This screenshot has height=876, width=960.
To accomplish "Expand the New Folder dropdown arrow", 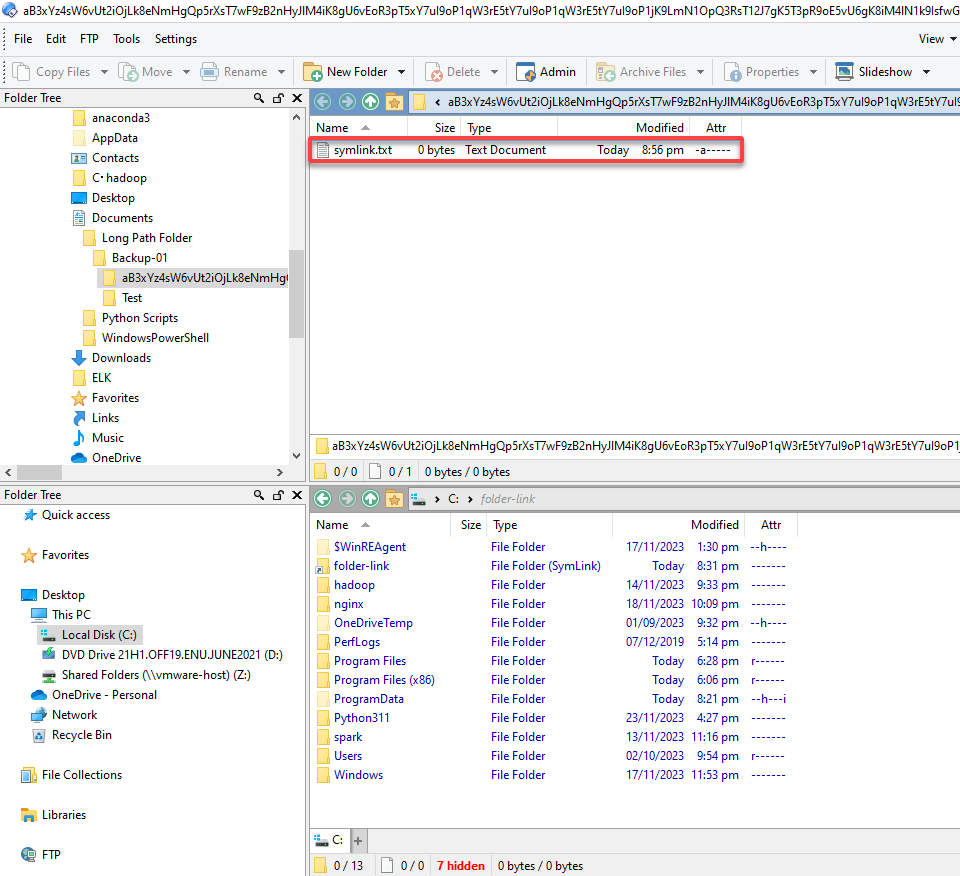I will click(402, 72).
